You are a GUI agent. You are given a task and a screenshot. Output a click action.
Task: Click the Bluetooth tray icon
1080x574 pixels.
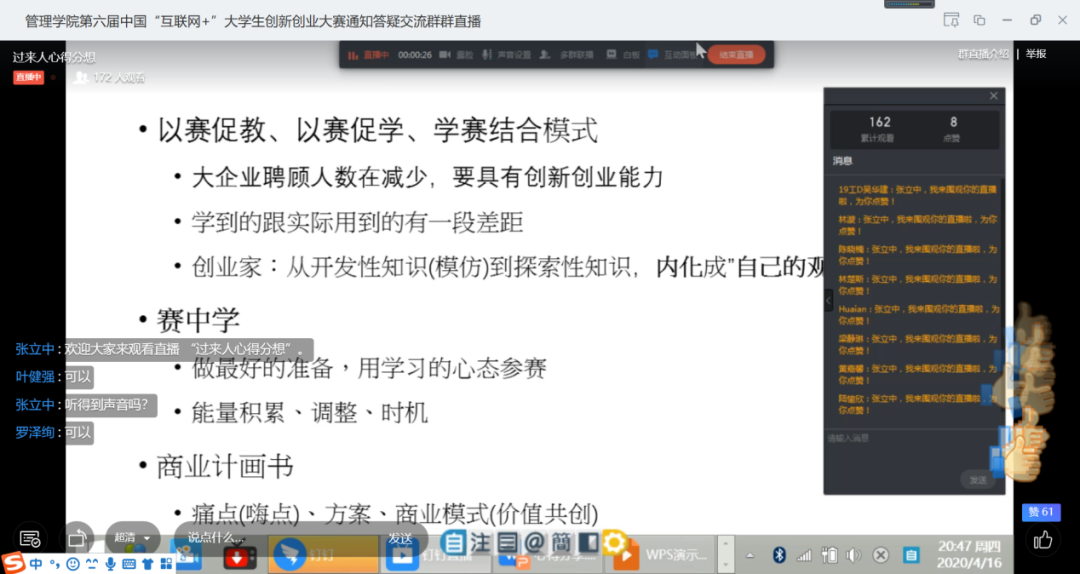[x=778, y=554]
